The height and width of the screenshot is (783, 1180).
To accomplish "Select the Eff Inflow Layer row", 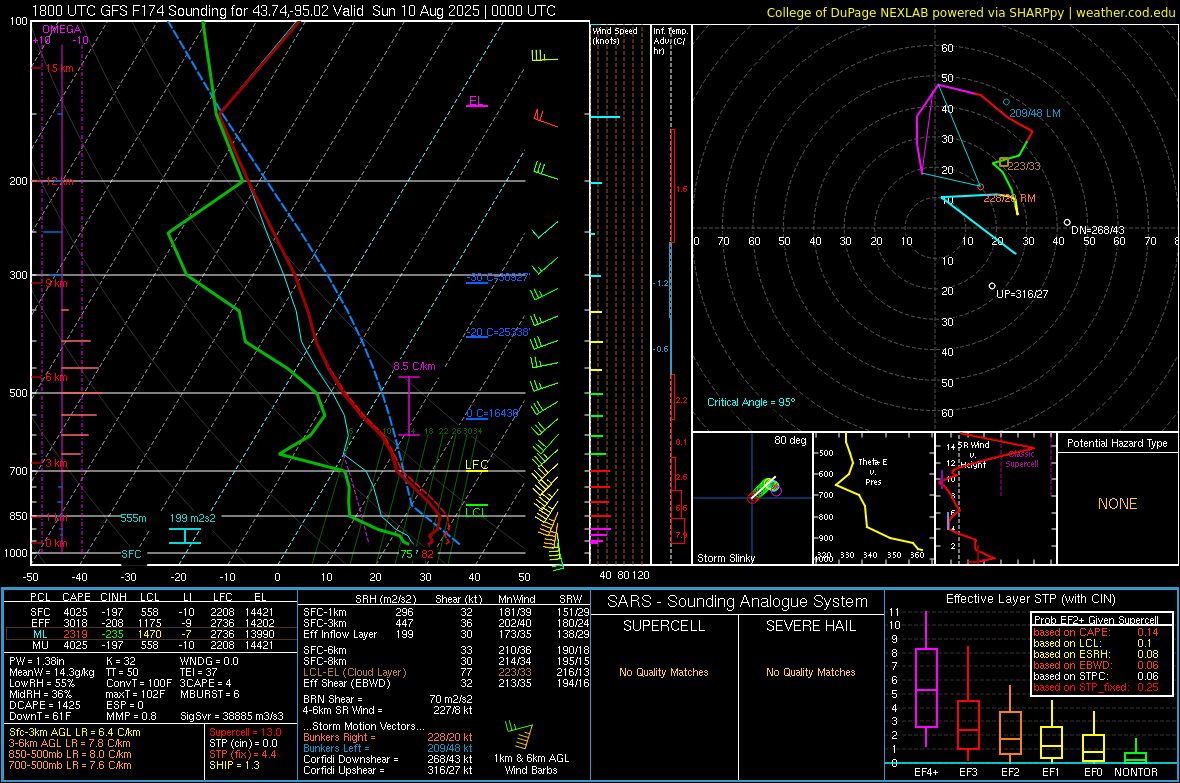I will point(446,634).
